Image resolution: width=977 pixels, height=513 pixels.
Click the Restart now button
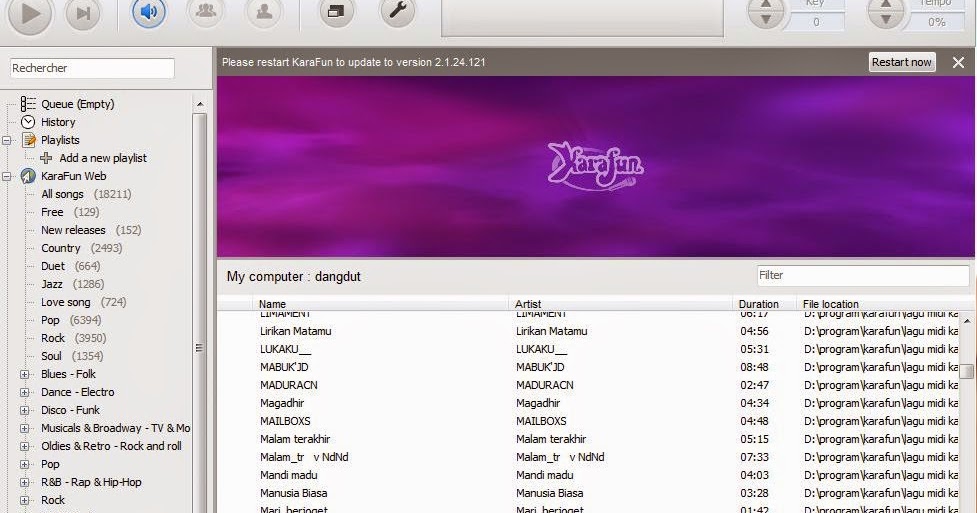pos(902,62)
